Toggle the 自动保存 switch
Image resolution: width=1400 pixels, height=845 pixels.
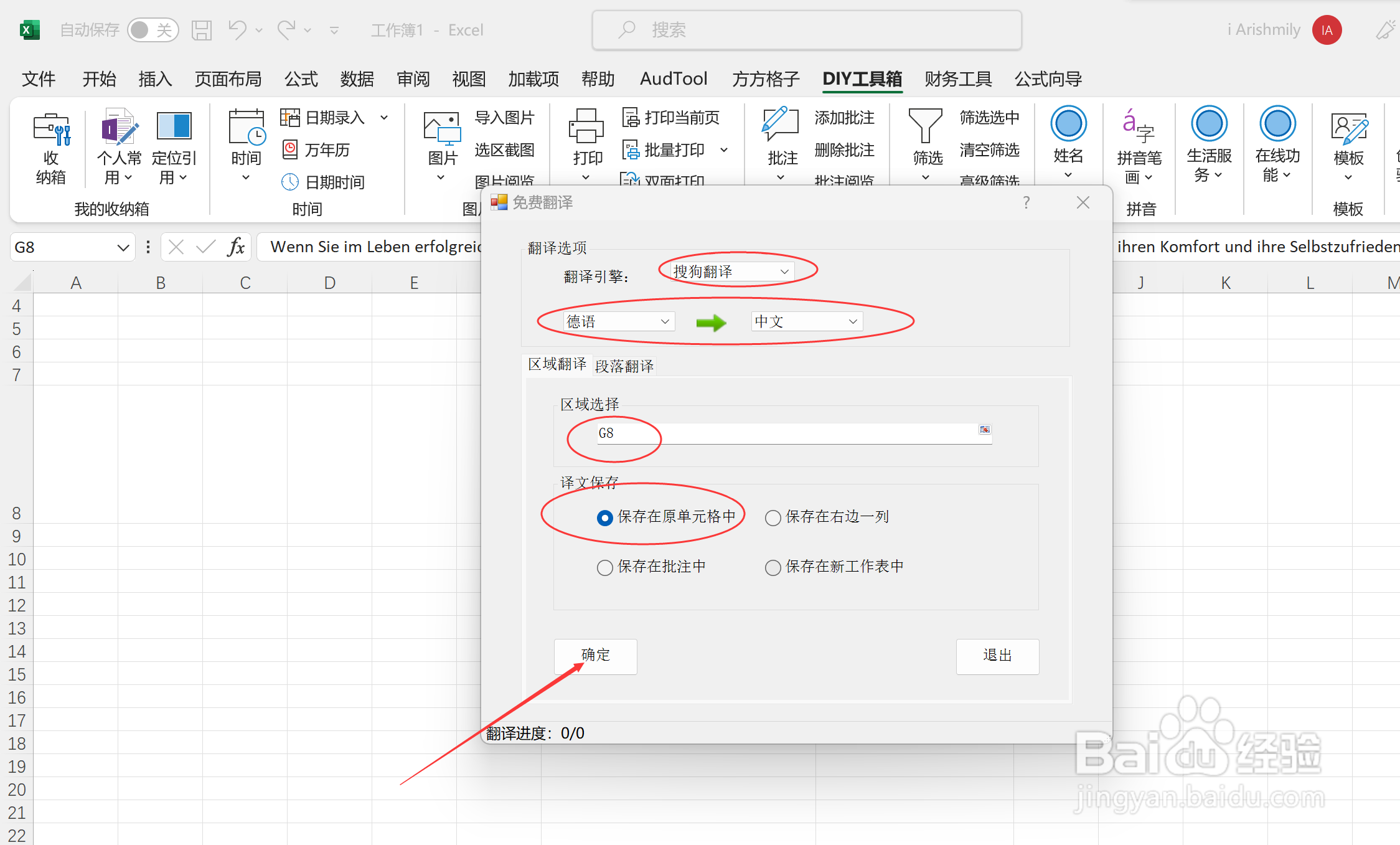pos(153,30)
